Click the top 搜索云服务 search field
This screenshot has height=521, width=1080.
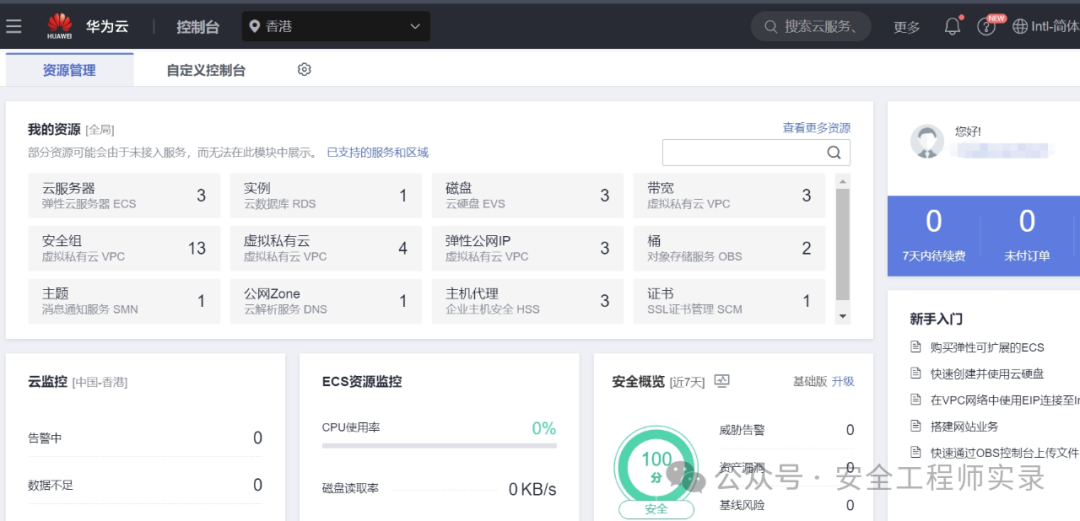click(x=811, y=27)
